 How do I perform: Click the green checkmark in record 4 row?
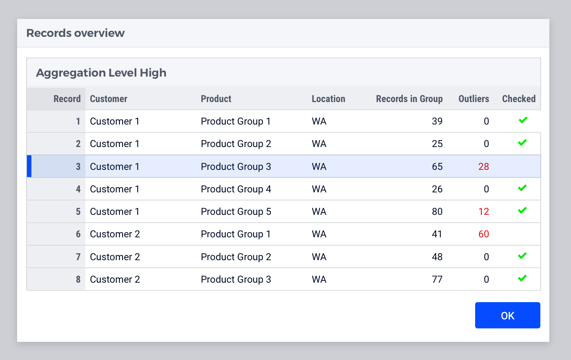[x=522, y=188]
